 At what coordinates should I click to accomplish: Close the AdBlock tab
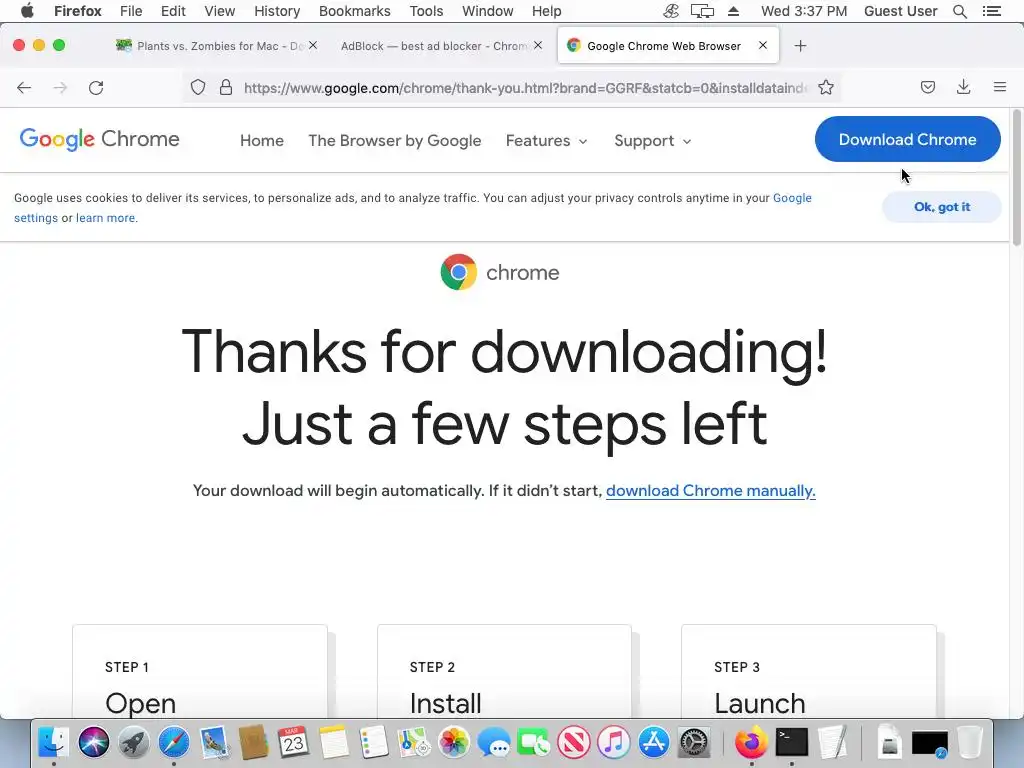538,45
